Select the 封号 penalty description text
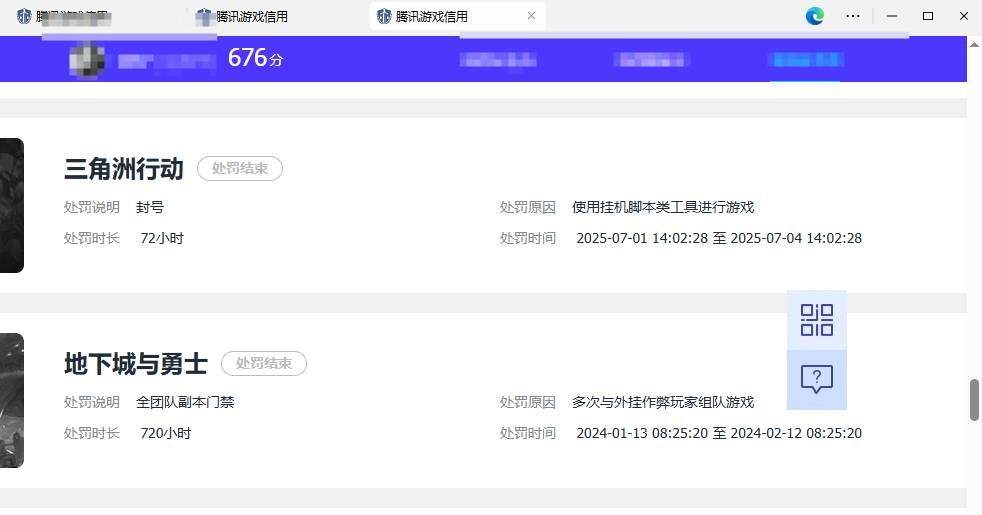 pyautogui.click(x=150, y=207)
